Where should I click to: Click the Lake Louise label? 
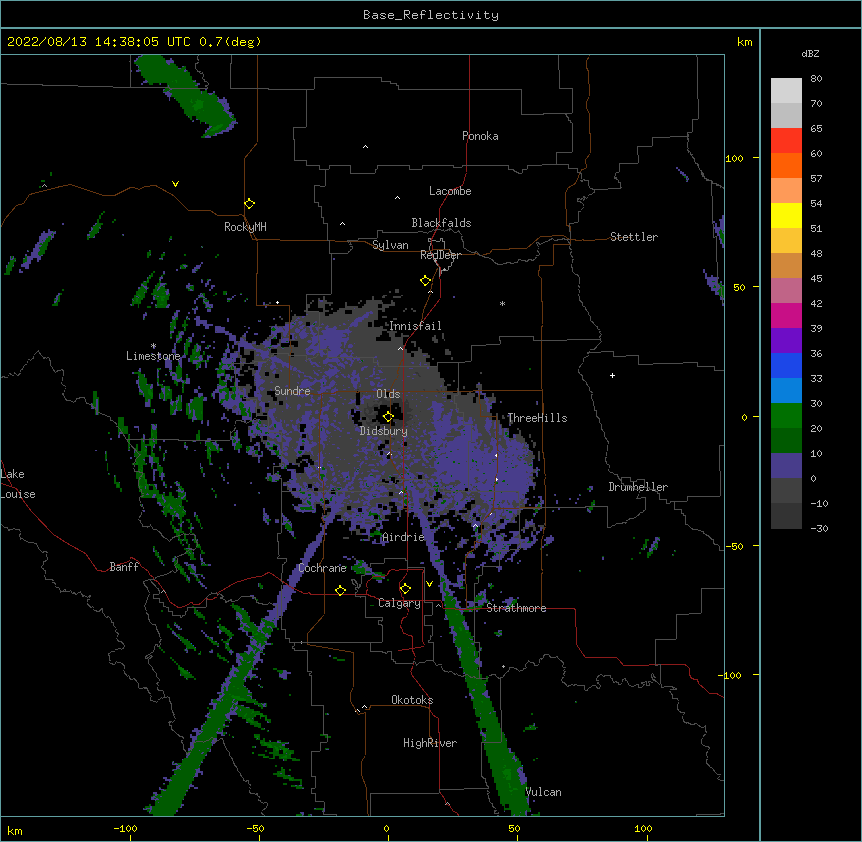pos(18,484)
